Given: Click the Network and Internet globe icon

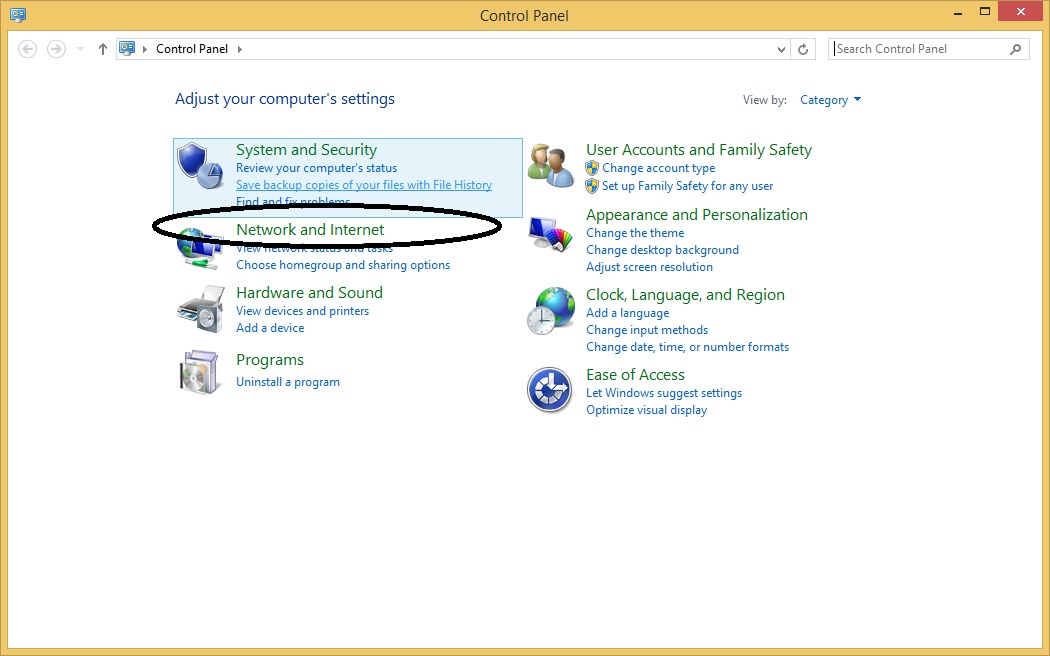Looking at the screenshot, I should [x=200, y=248].
